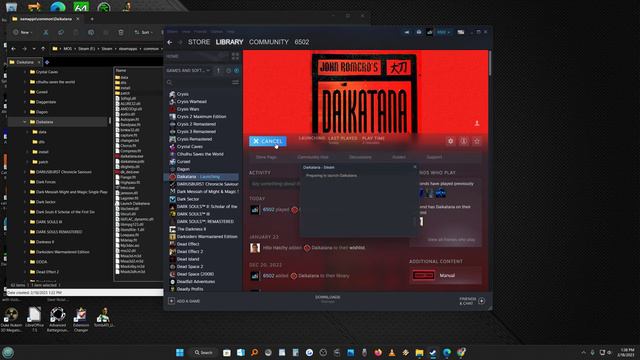
Task: Select The Darkness II in library
Action: pyautogui.click(x=191, y=229)
